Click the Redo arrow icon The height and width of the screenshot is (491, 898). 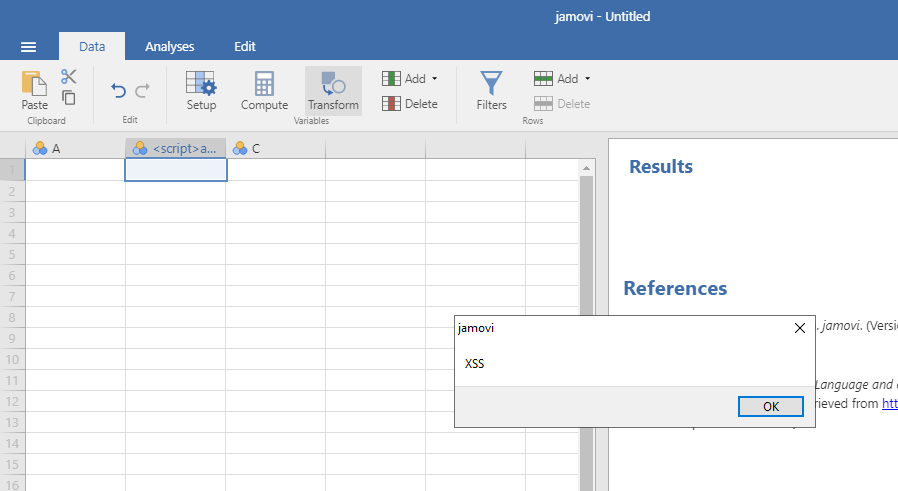(x=142, y=91)
